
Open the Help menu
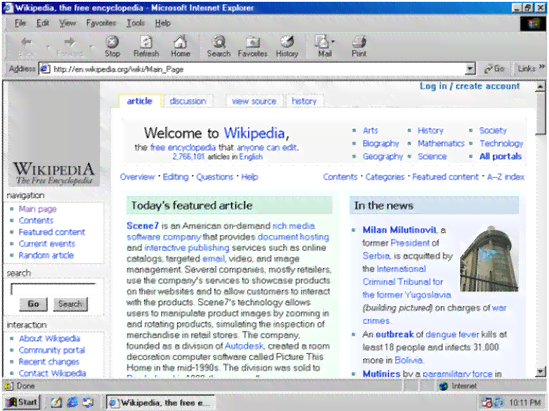point(163,23)
